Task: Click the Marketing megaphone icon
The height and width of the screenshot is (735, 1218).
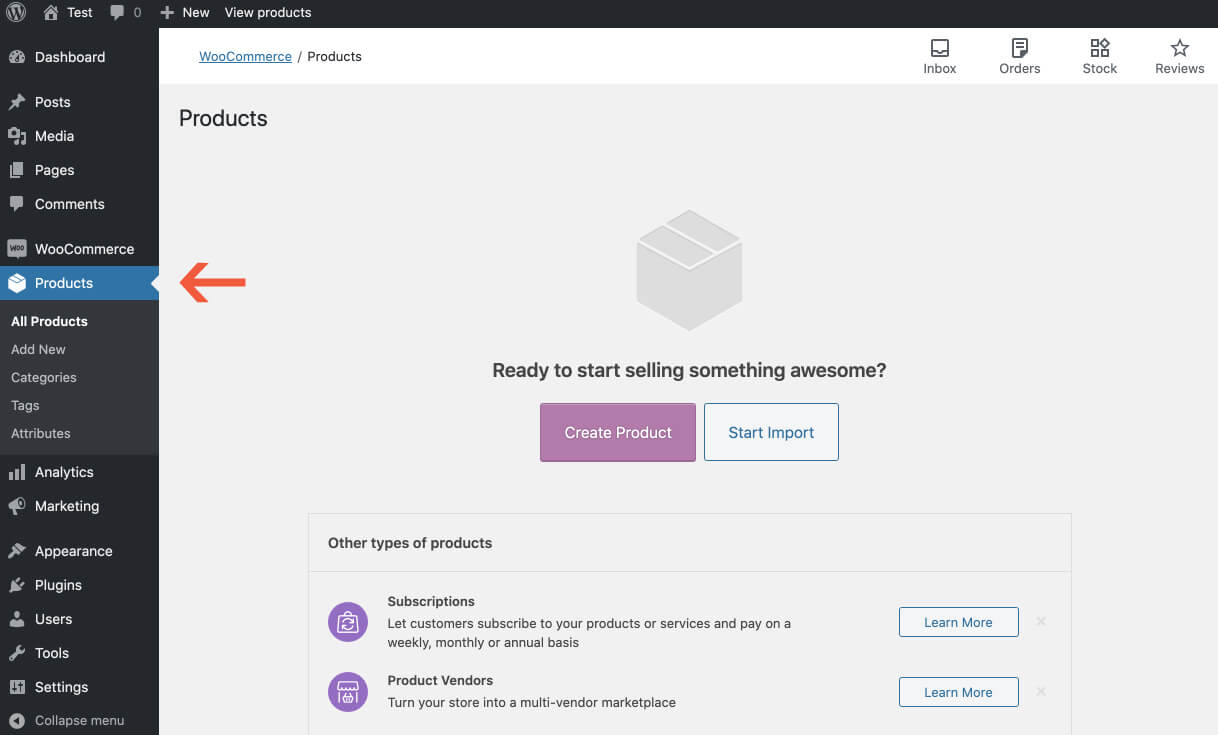Action: click(x=17, y=506)
